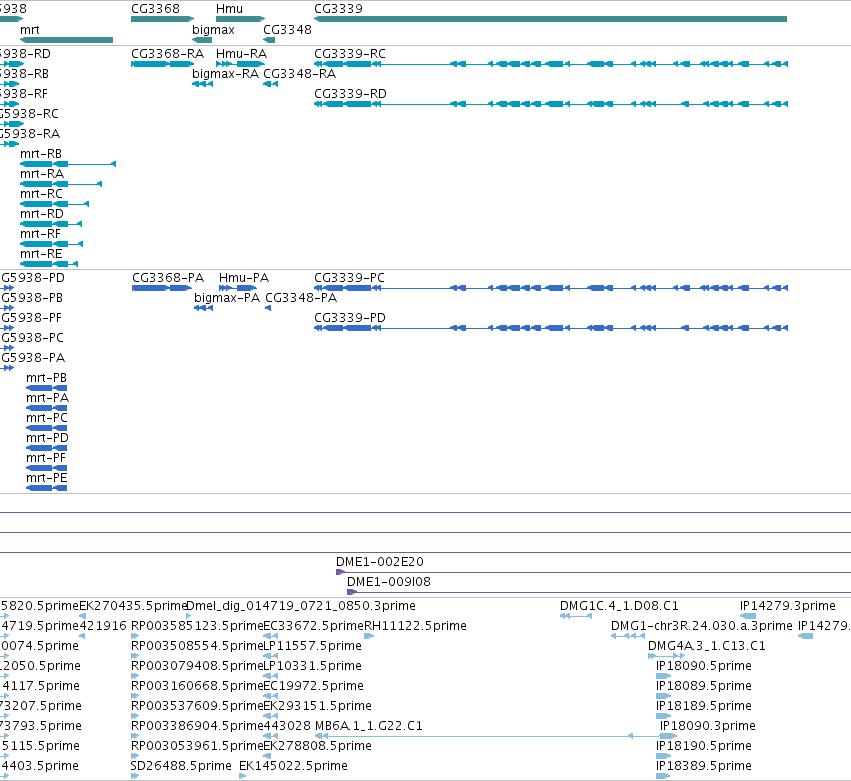851x781 pixels.
Task: Select protein mrt-PA
Action: tap(47, 408)
